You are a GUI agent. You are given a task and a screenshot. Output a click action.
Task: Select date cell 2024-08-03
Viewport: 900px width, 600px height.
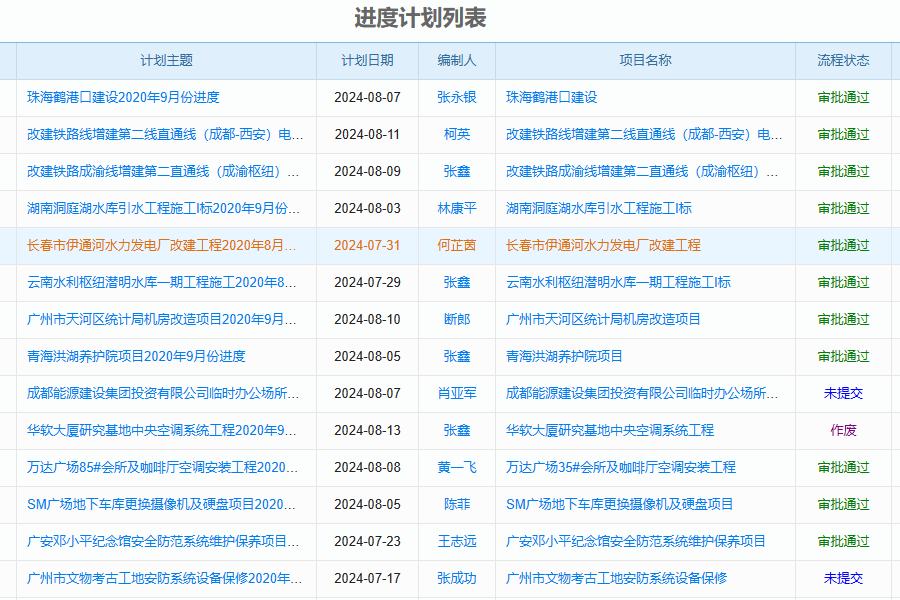pyautogui.click(x=367, y=208)
